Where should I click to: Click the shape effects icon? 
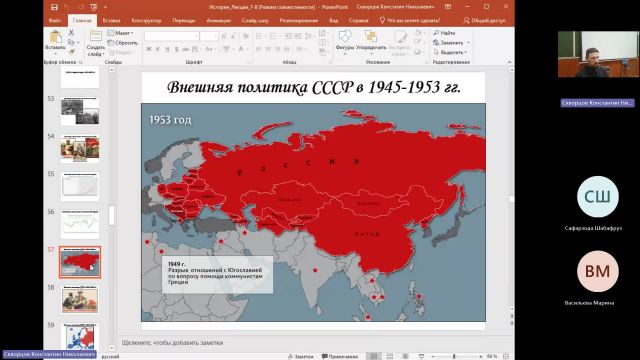coord(418,52)
